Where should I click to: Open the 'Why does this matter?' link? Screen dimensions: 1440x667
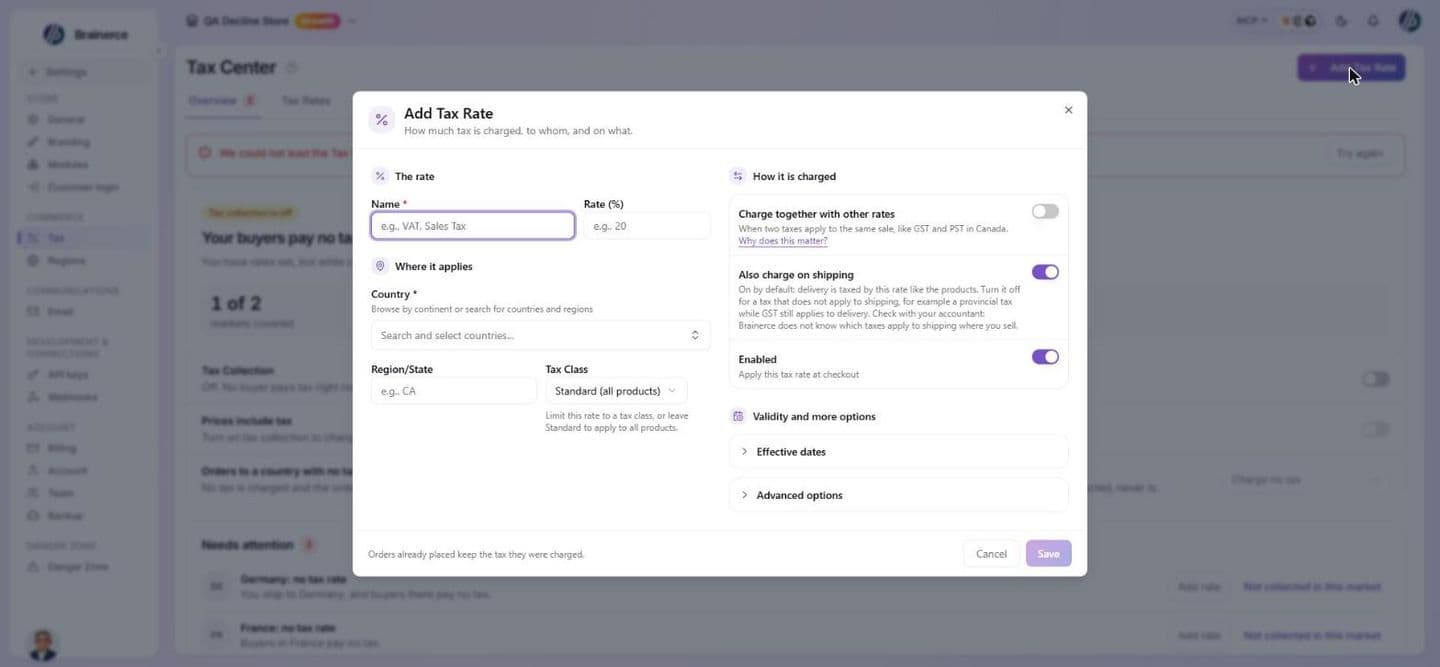783,241
